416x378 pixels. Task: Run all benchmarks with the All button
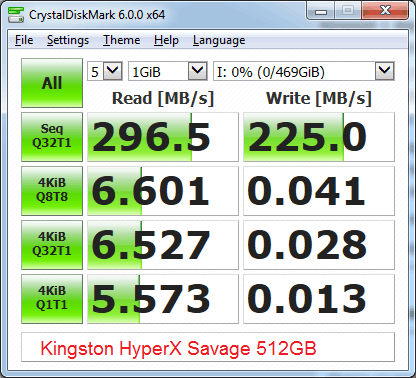click(52, 83)
